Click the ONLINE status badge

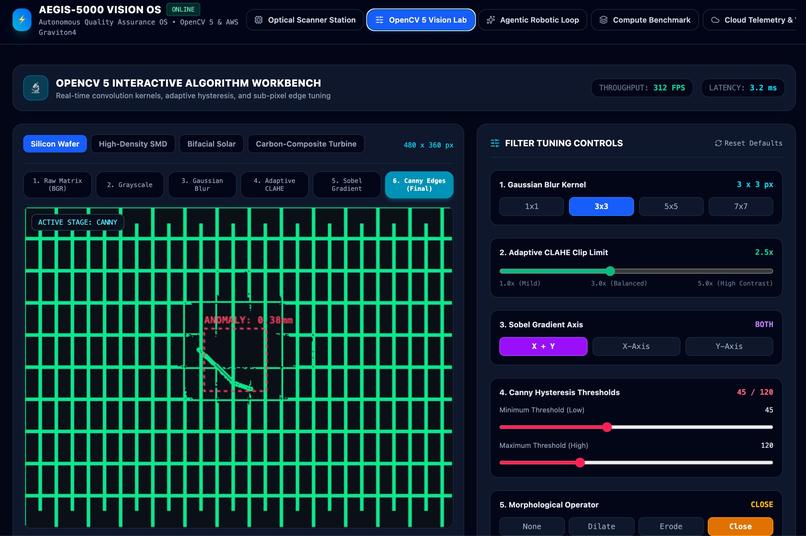point(183,9)
